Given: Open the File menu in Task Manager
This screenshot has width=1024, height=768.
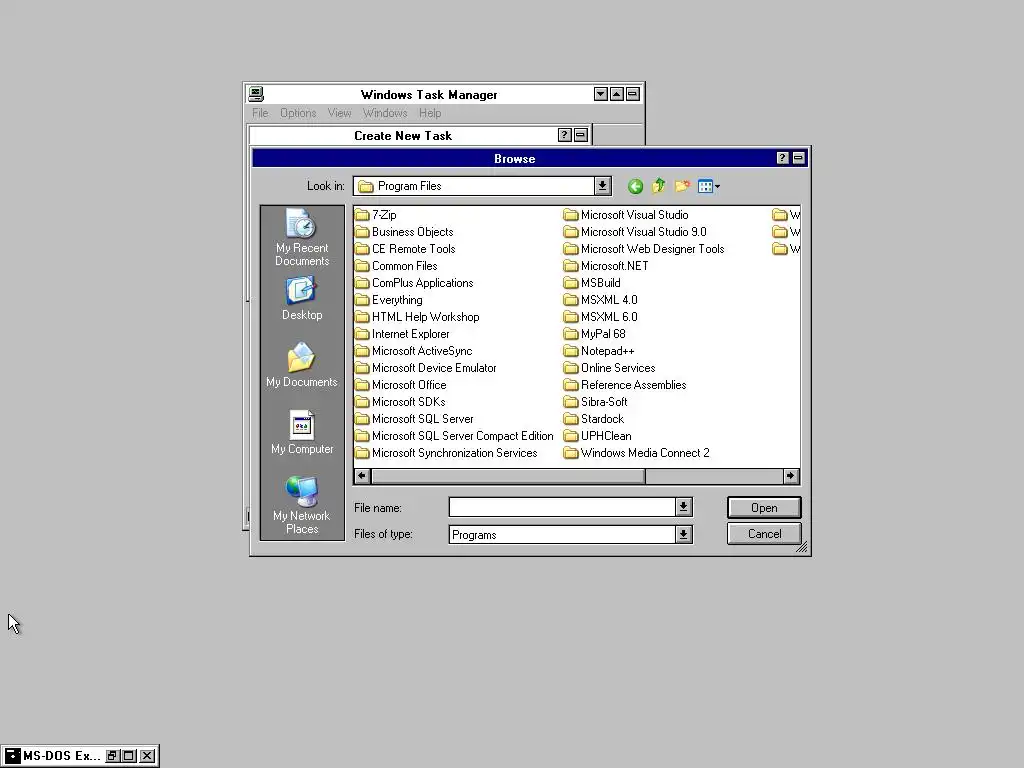Looking at the screenshot, I should pos(260,113).
